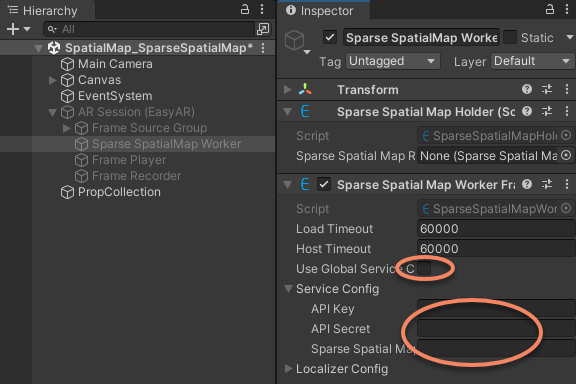Click the plus create-object button in Hierarchy
576x384 pixels.
tap(13, 29)
